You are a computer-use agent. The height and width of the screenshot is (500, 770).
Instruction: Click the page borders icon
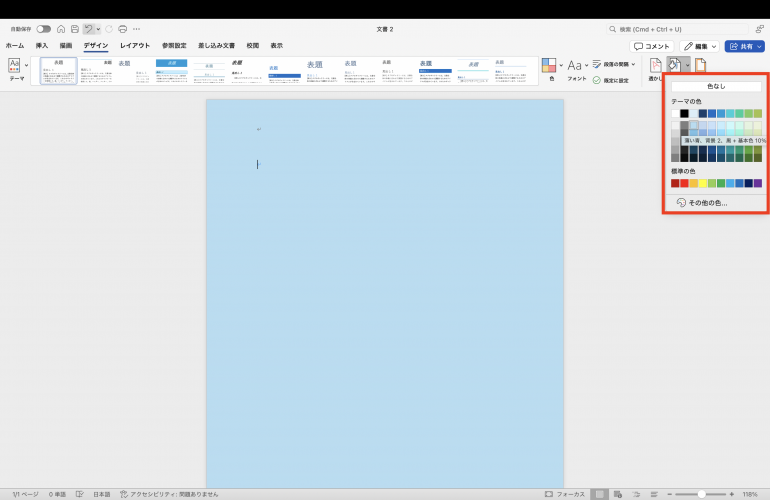tap(701, 65)
